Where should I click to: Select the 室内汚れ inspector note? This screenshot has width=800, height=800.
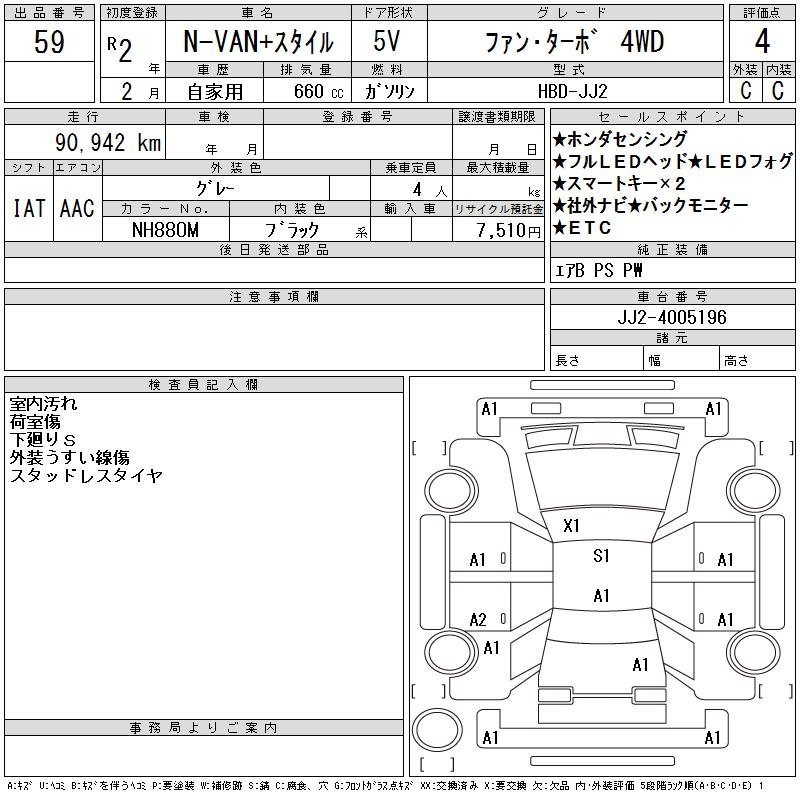tap(43, 404)
